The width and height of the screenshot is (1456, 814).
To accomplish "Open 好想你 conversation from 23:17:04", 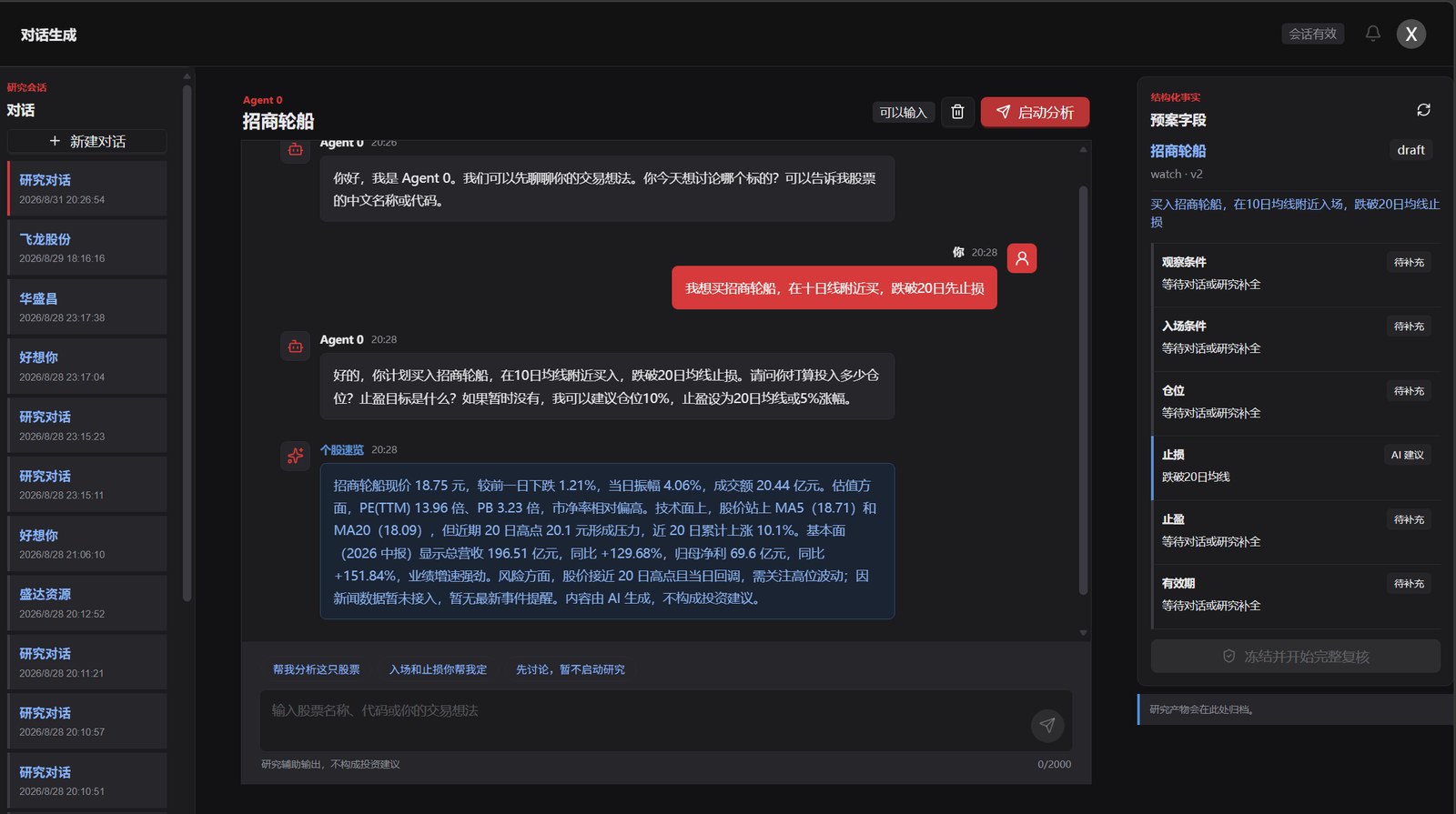I will (x=87, y=366).
